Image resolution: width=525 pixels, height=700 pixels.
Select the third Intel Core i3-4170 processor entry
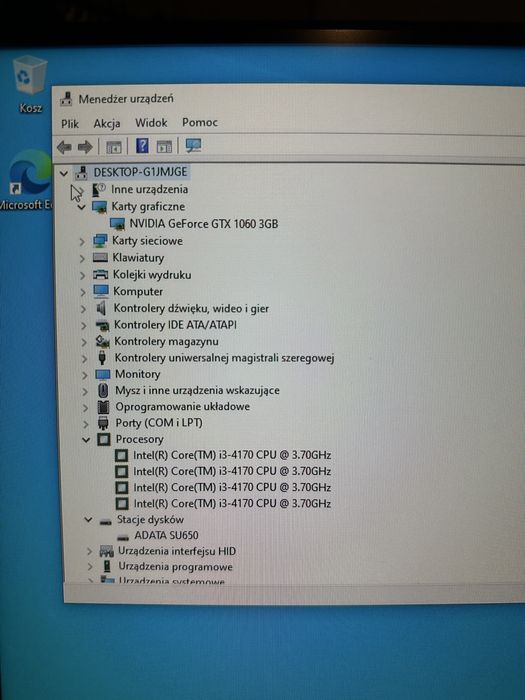[x=232, y=488]
